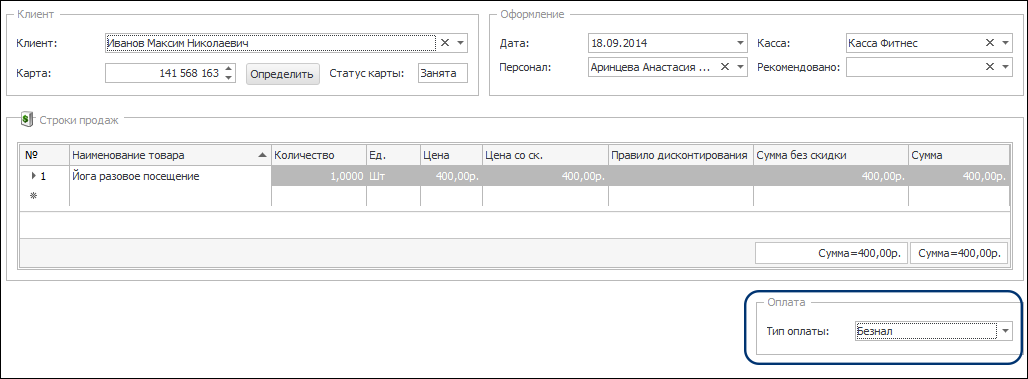Clear the Касса field with X
The height and width of the screenshot is (379, 1028).
(x=990, y=43)
